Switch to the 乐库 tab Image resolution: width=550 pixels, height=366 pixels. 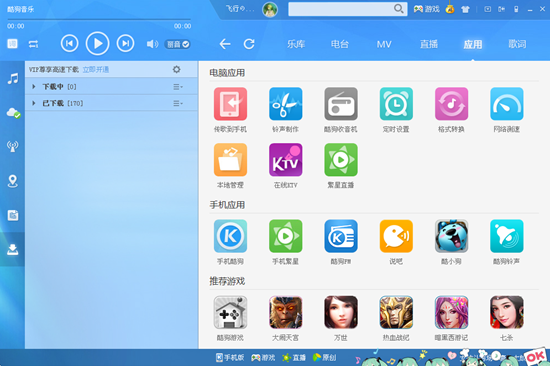(296, 44)
